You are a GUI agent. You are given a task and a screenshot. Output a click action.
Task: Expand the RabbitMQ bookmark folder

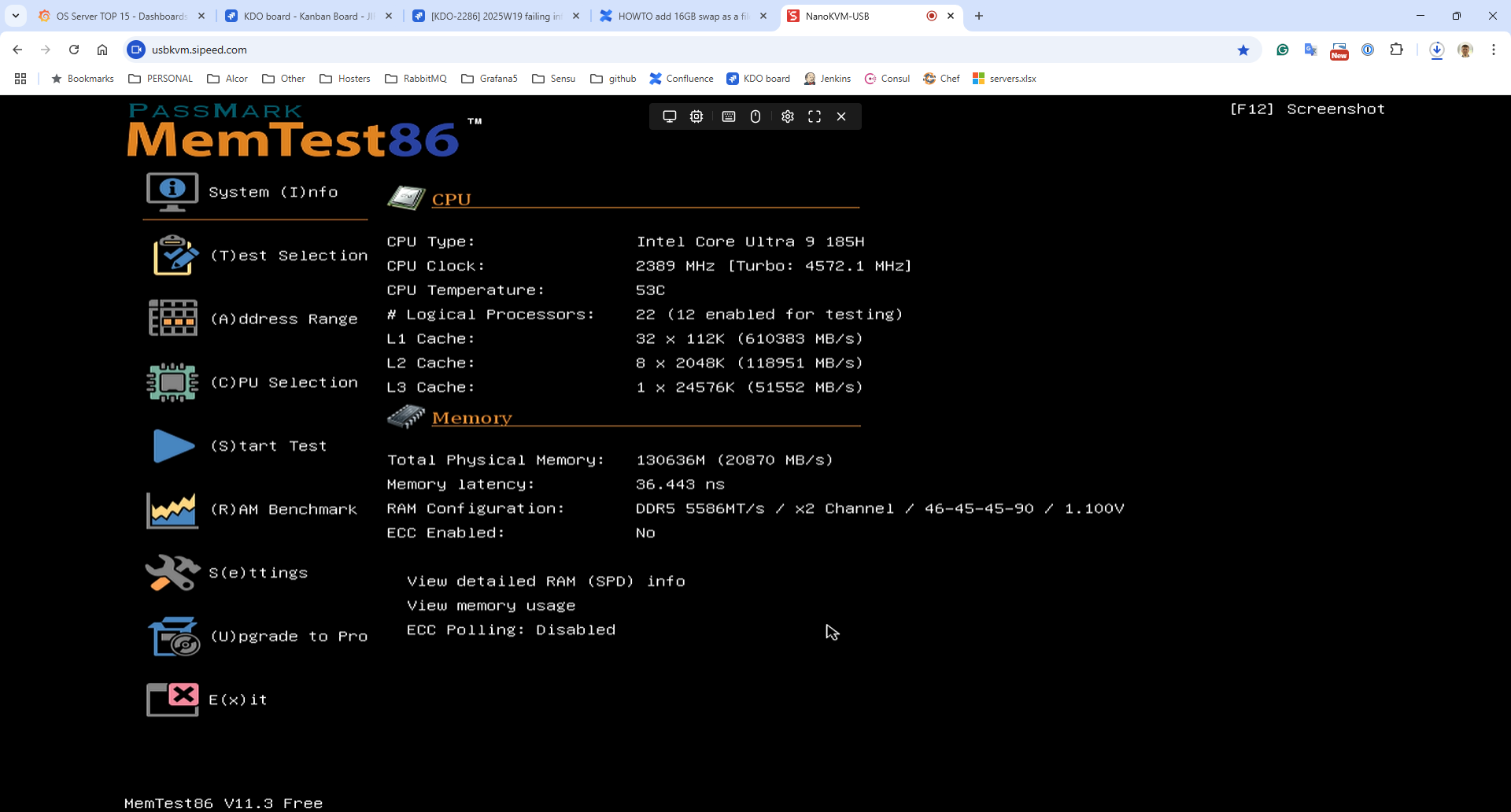click(x=416, y=79)
